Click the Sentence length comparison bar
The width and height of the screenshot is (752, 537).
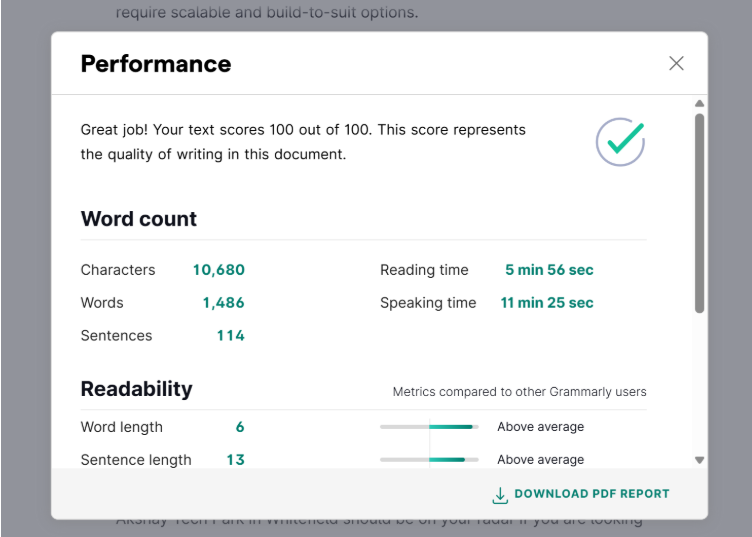point(429,460)
